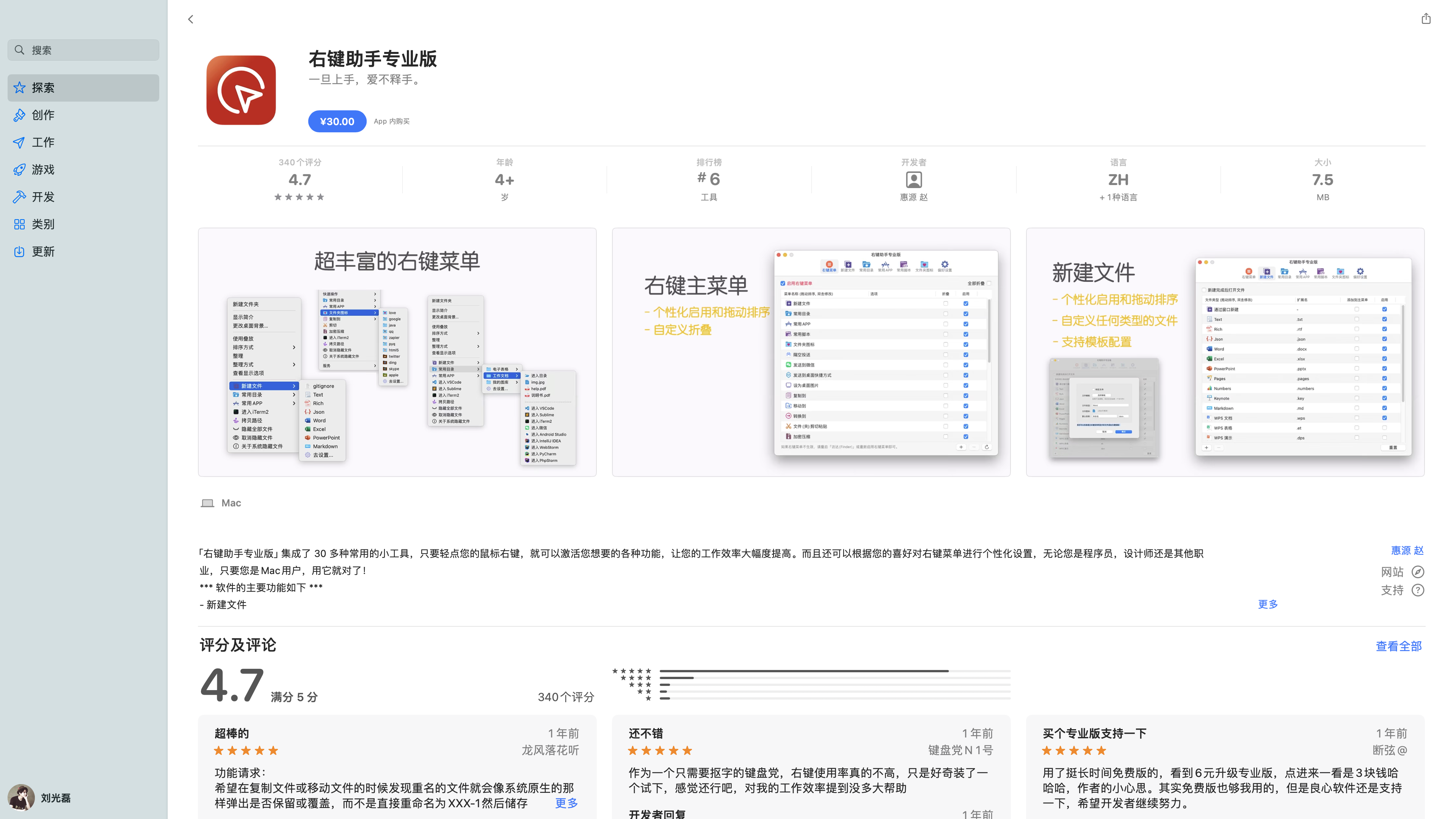Click the developer person icon

[913, 180]
